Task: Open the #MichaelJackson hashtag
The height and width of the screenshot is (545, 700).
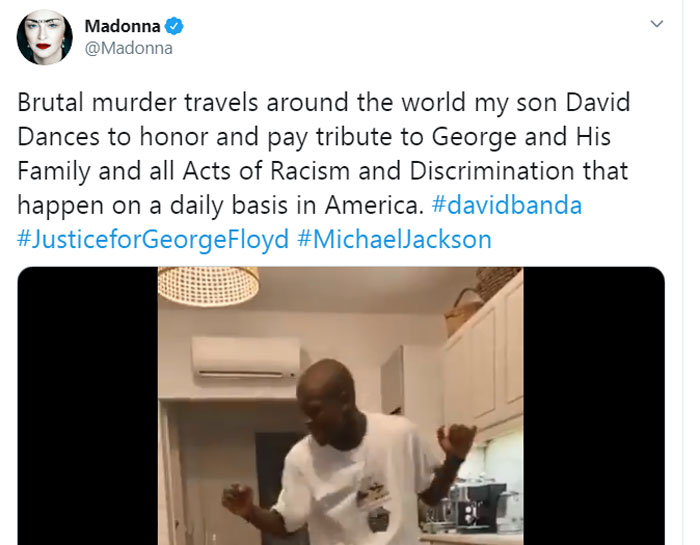Action: pyautogui.click(x=394, y=239)
